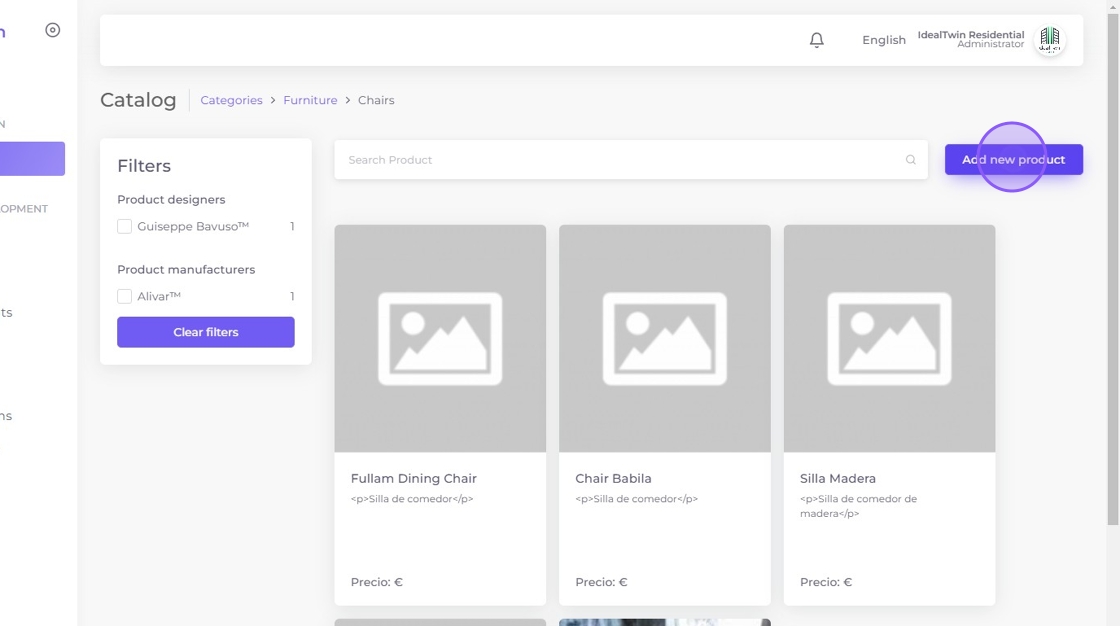The image size is (1120, 626).
Task: Tick the Guiseppe Bavuso designer checkbox
Action: pos(125,227)
